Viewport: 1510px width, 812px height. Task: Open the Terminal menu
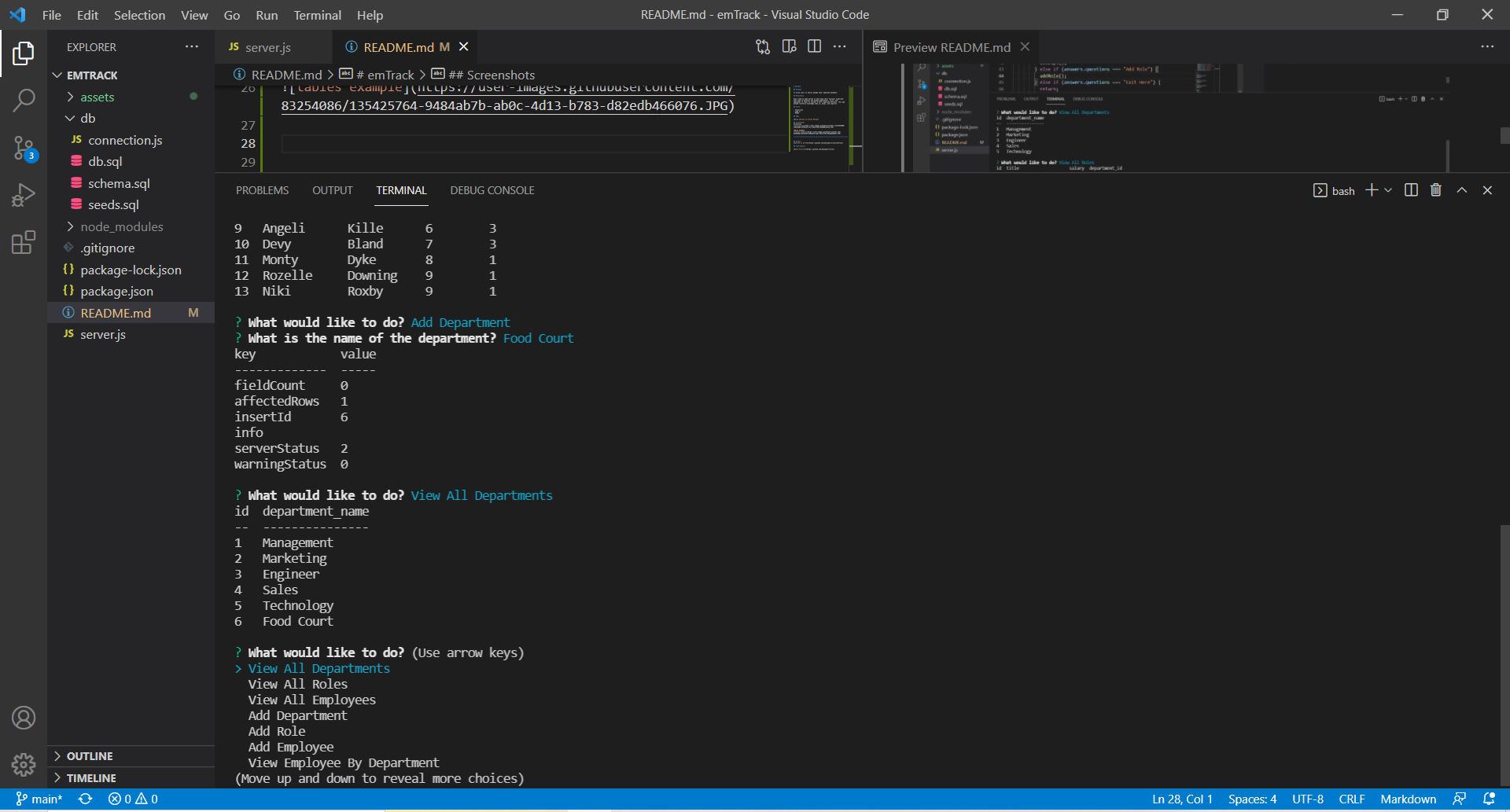(317, 14)
